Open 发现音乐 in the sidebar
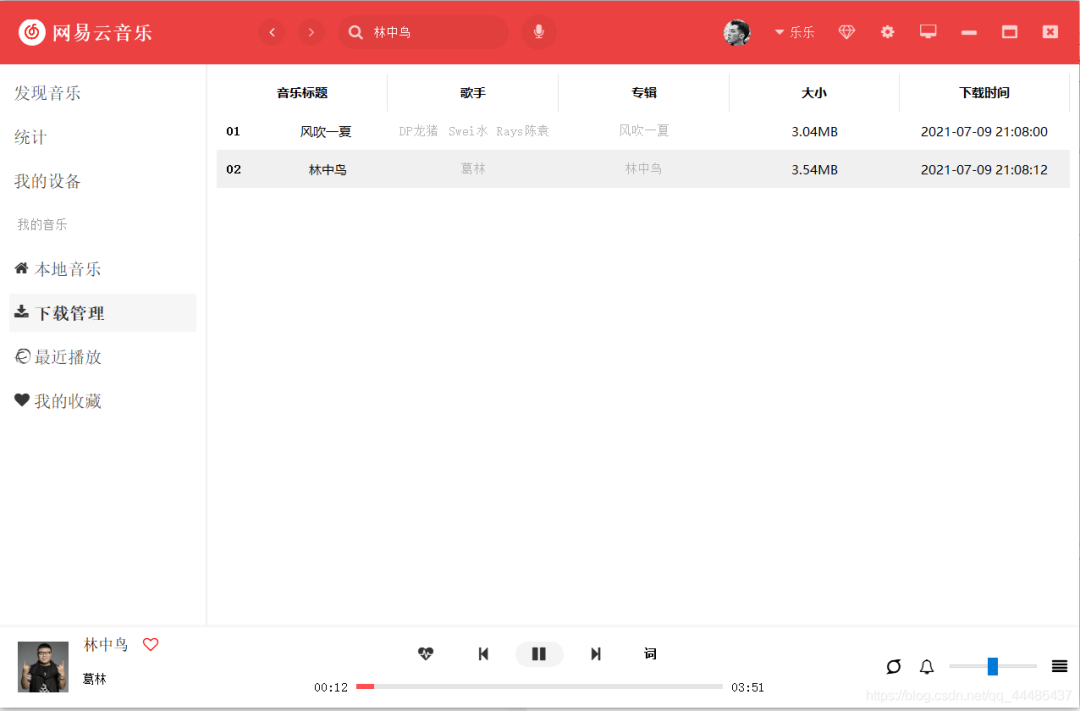The width and height of the screenshot is (1080, 711). 48,93
